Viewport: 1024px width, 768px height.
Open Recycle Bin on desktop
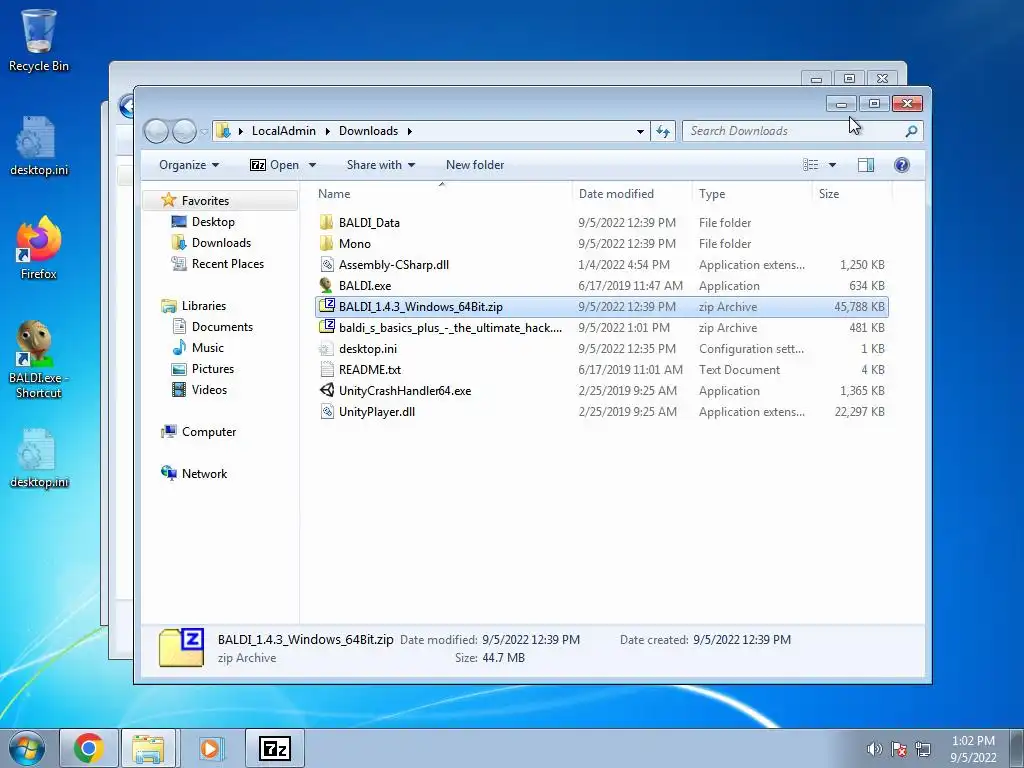tap(39, 40)
